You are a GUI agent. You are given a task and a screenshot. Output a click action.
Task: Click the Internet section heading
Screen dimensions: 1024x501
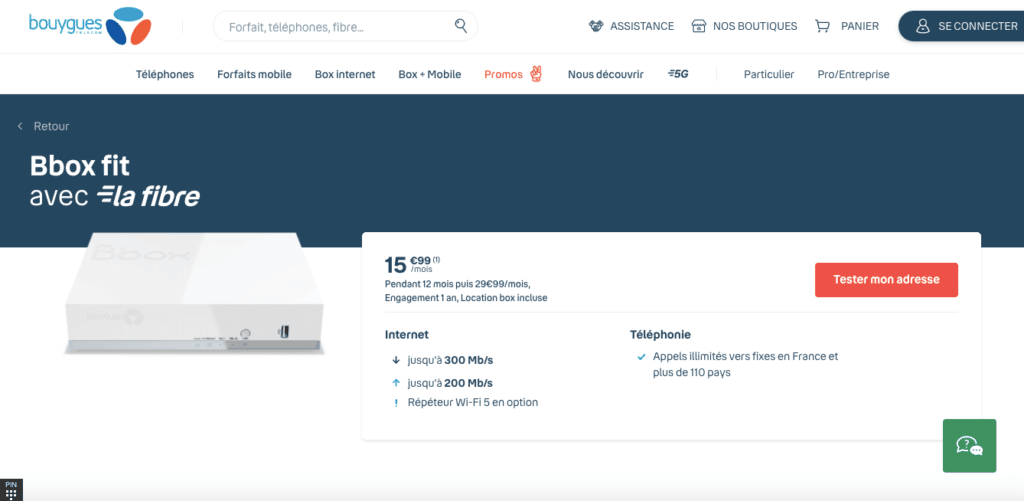(x=407, y=334)
